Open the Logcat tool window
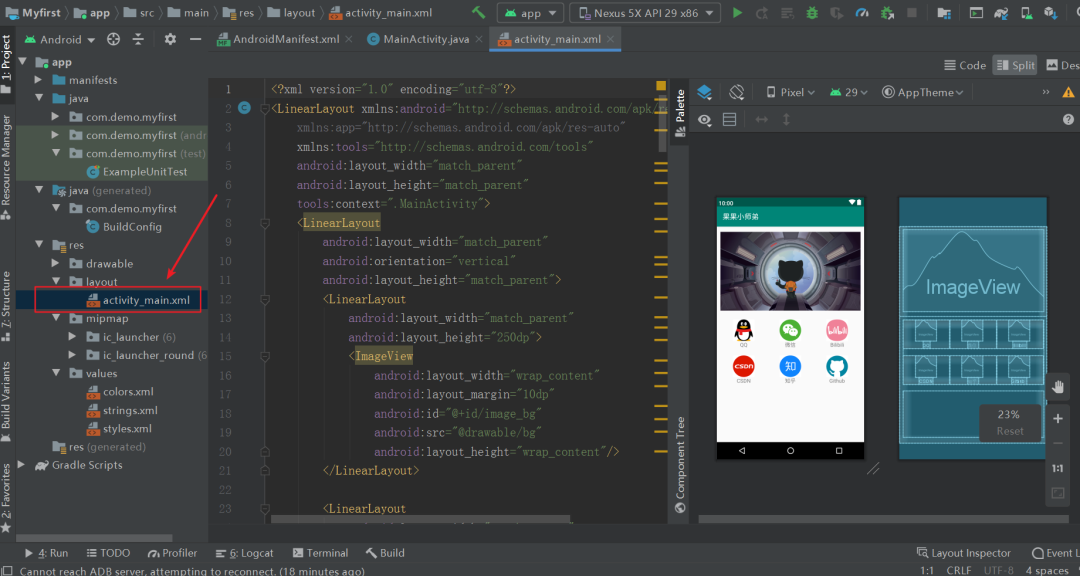Image resolution: width=1080 pixels, height=576 pixels. (245, 553)
